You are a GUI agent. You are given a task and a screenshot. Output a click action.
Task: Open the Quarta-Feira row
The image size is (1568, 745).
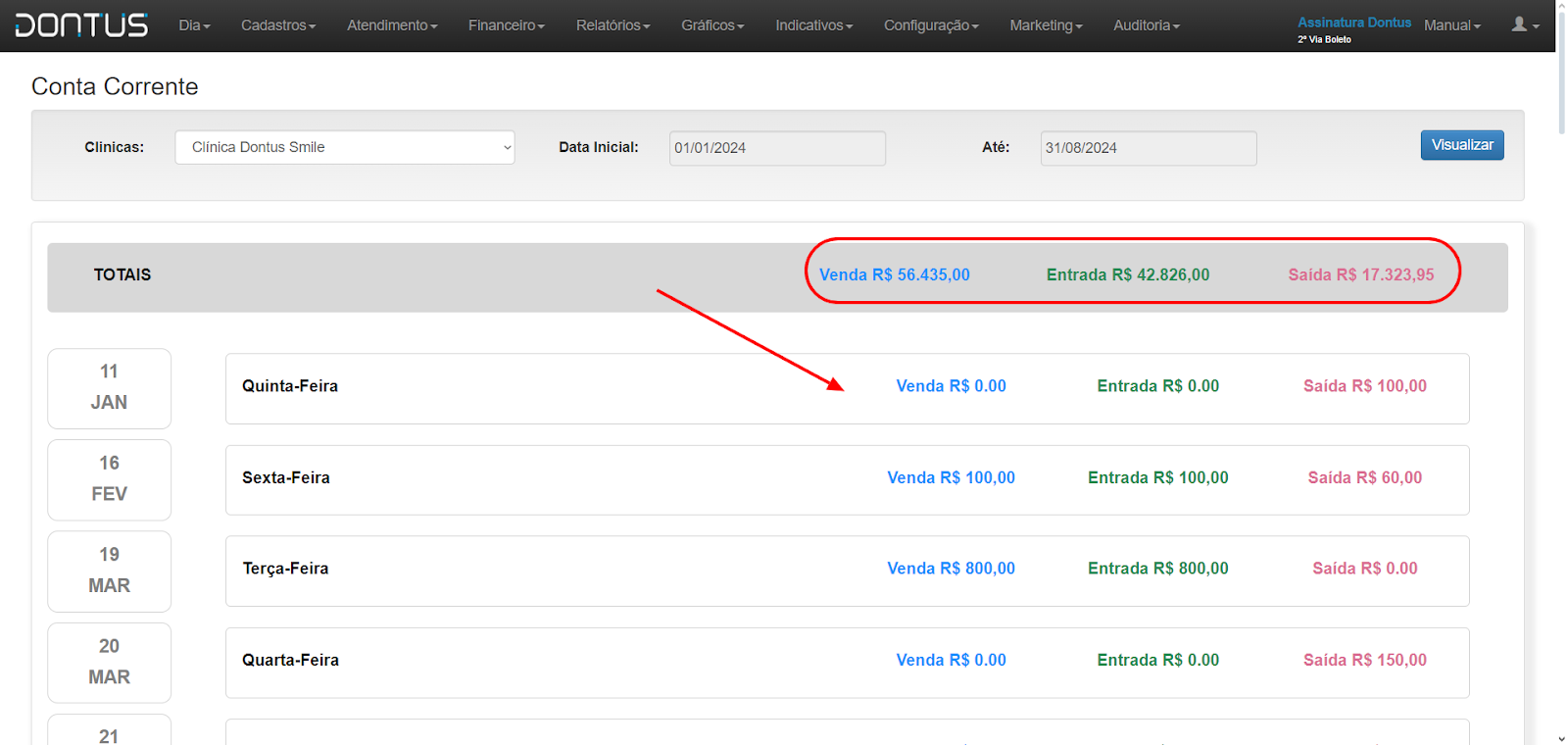847,663
